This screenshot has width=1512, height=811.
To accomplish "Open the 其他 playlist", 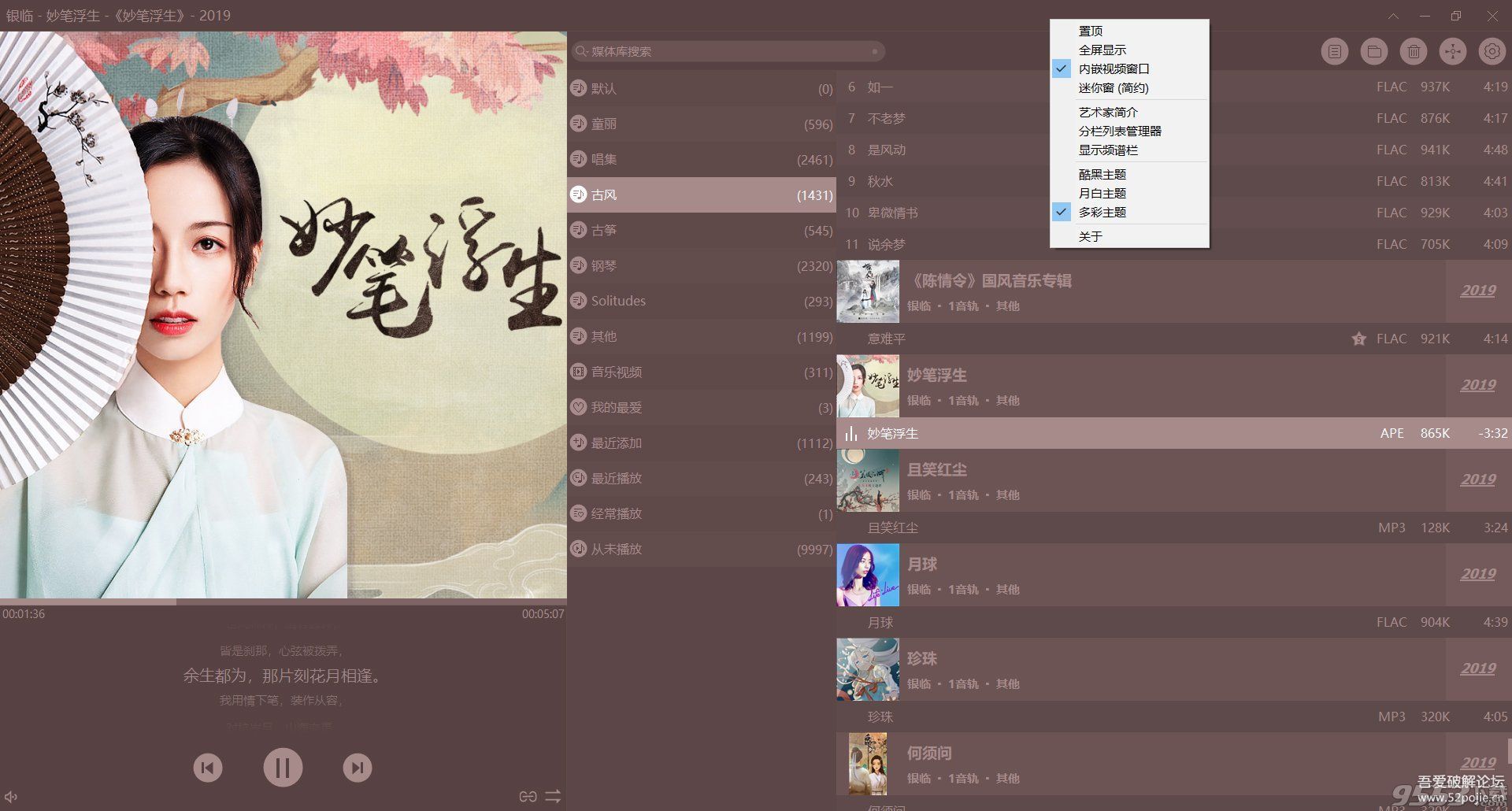I will pyautogui.click(x=702, y=336).
